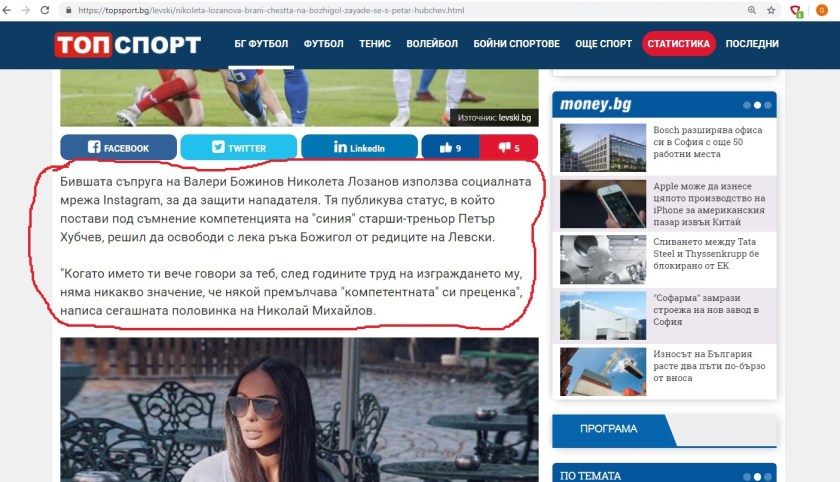Click the red СТАТИСТИКА button
This screenshot has width=840, height=482.
pos(678,44)
